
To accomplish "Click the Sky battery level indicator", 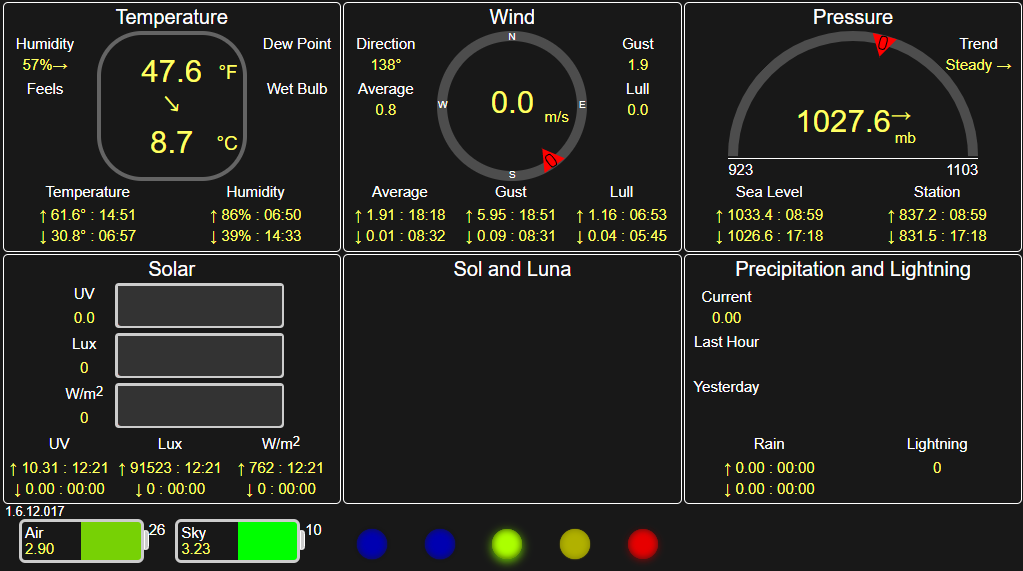I will (239, 541).
